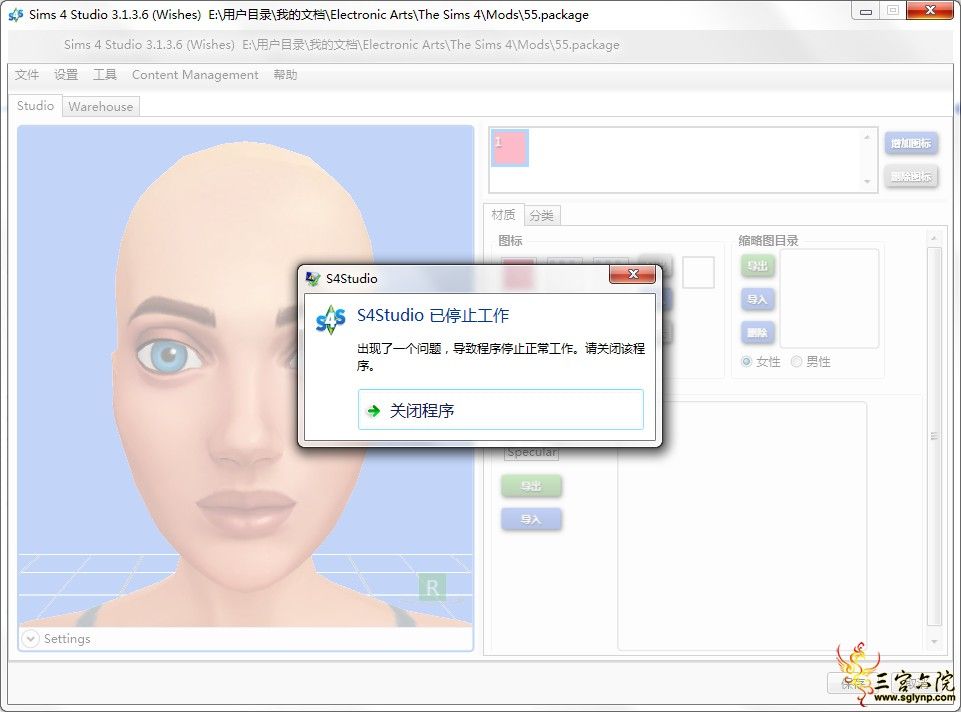This screenshot has width=961, height=712.
Task: Click 删除 under 缩略图目录
Action: tap(758, 333)
